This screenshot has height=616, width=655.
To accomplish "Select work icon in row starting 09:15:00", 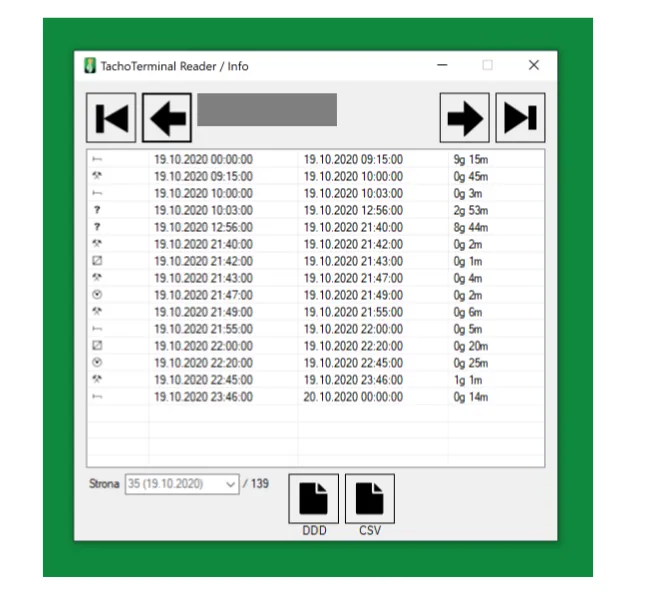I will [97, 176].
